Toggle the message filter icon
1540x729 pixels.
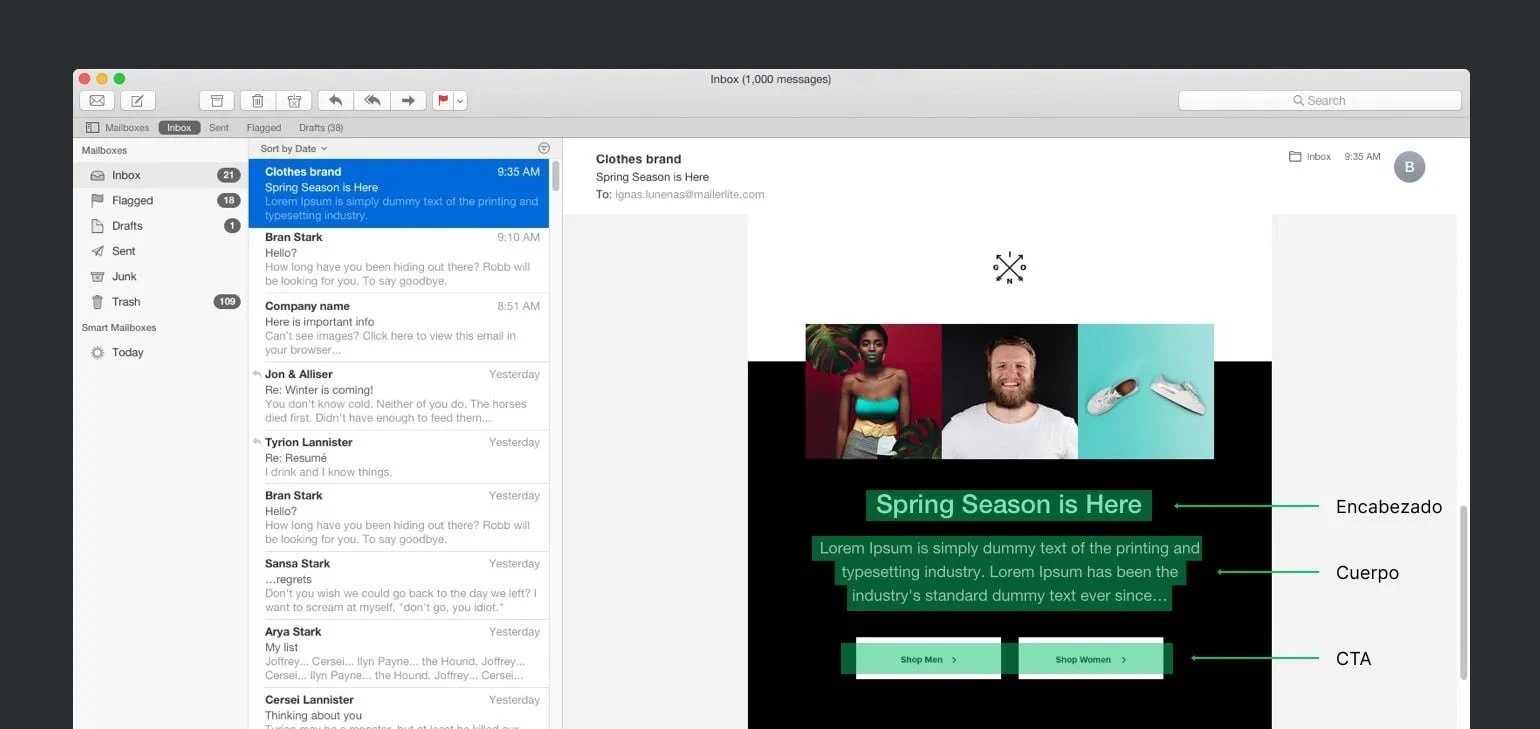coord(544,148)
